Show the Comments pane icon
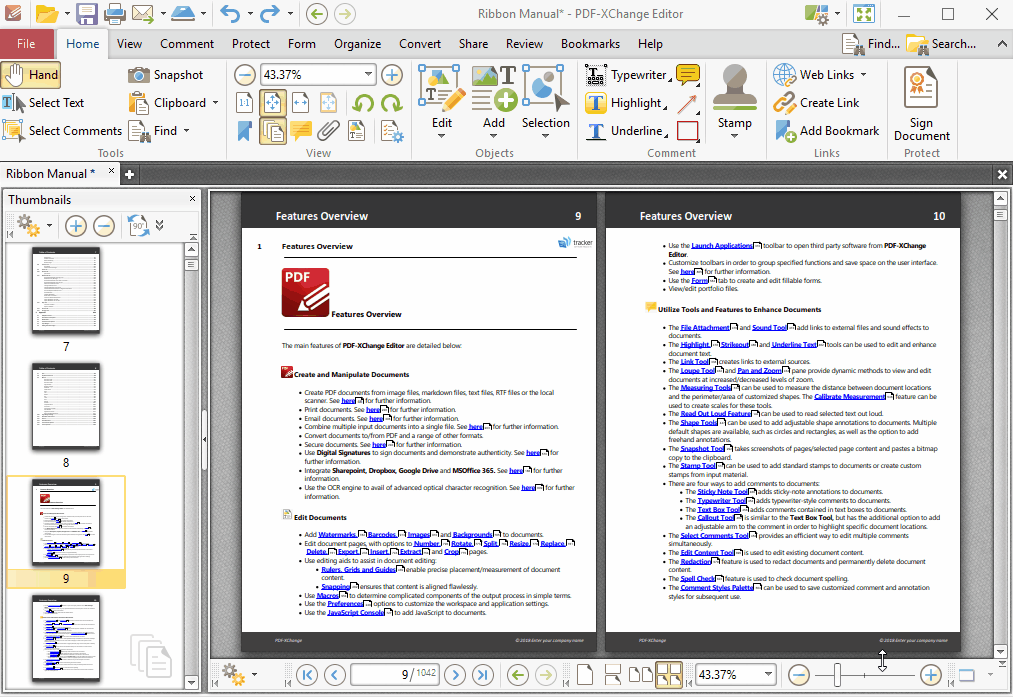Viewport: 1013px width, 697px height. 301,130
